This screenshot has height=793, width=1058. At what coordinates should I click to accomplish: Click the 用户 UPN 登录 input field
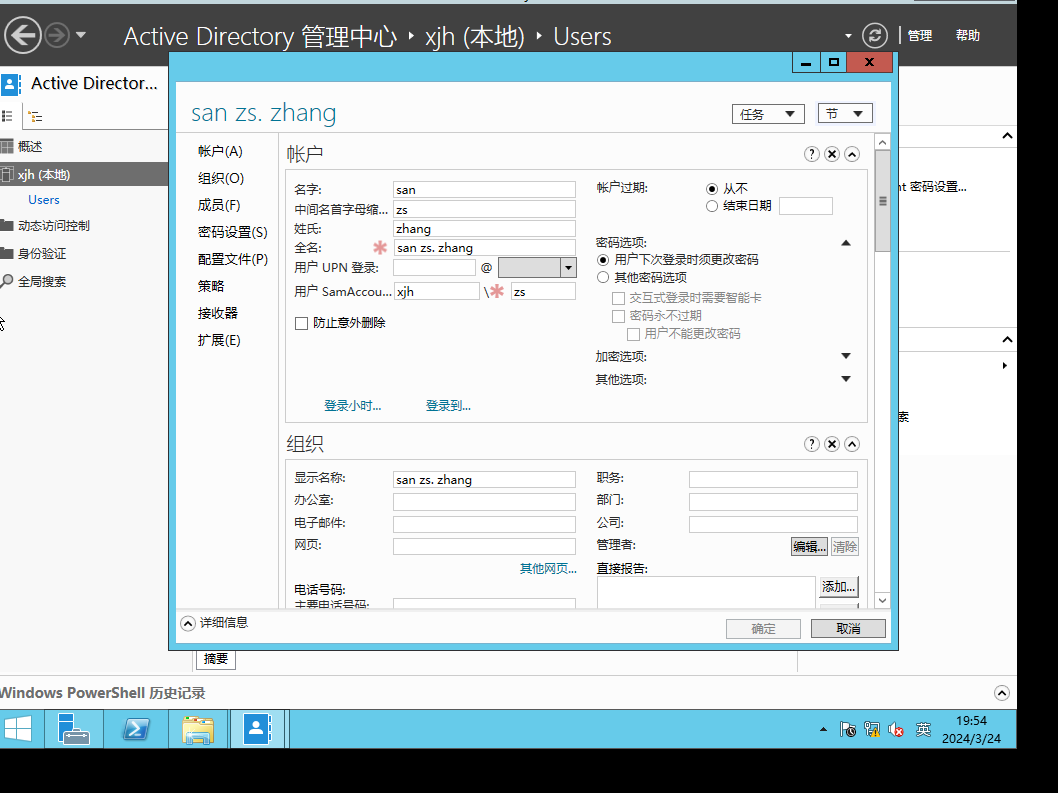(435, 267)
